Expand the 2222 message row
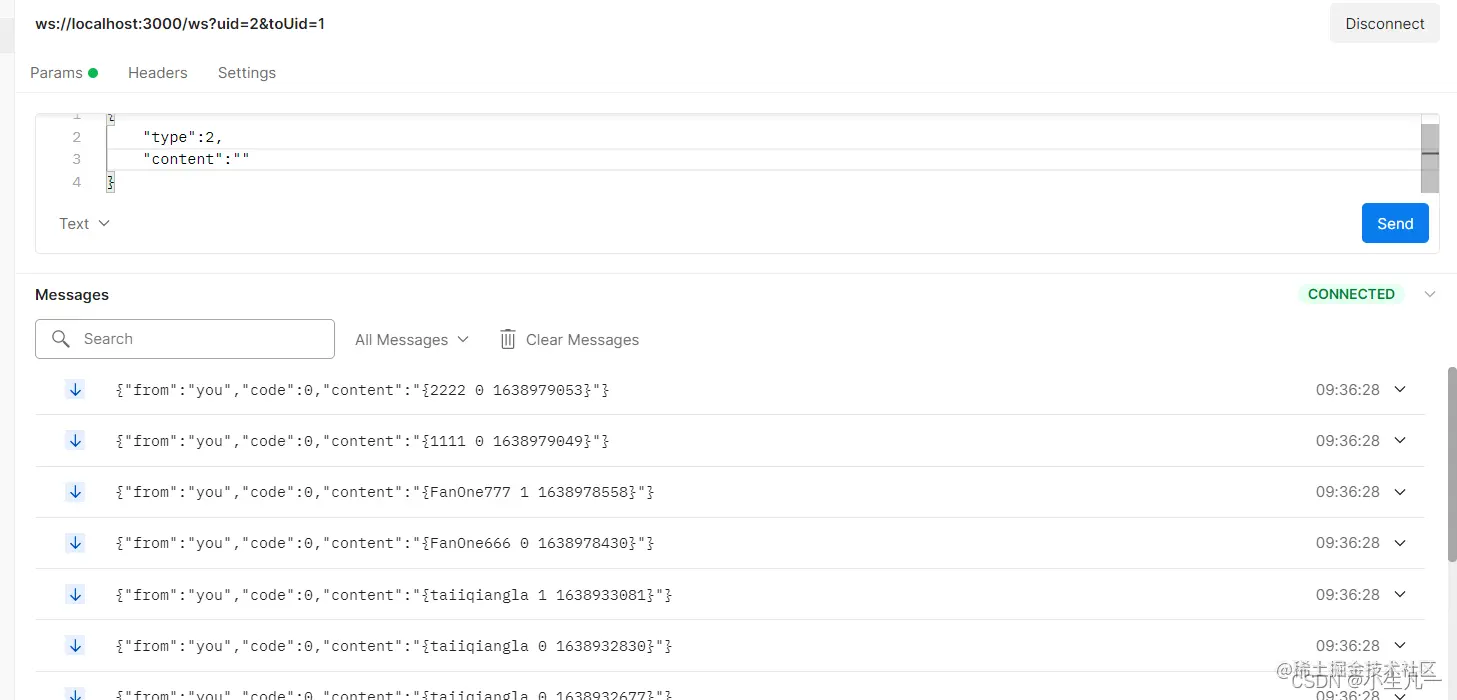 1400,390
